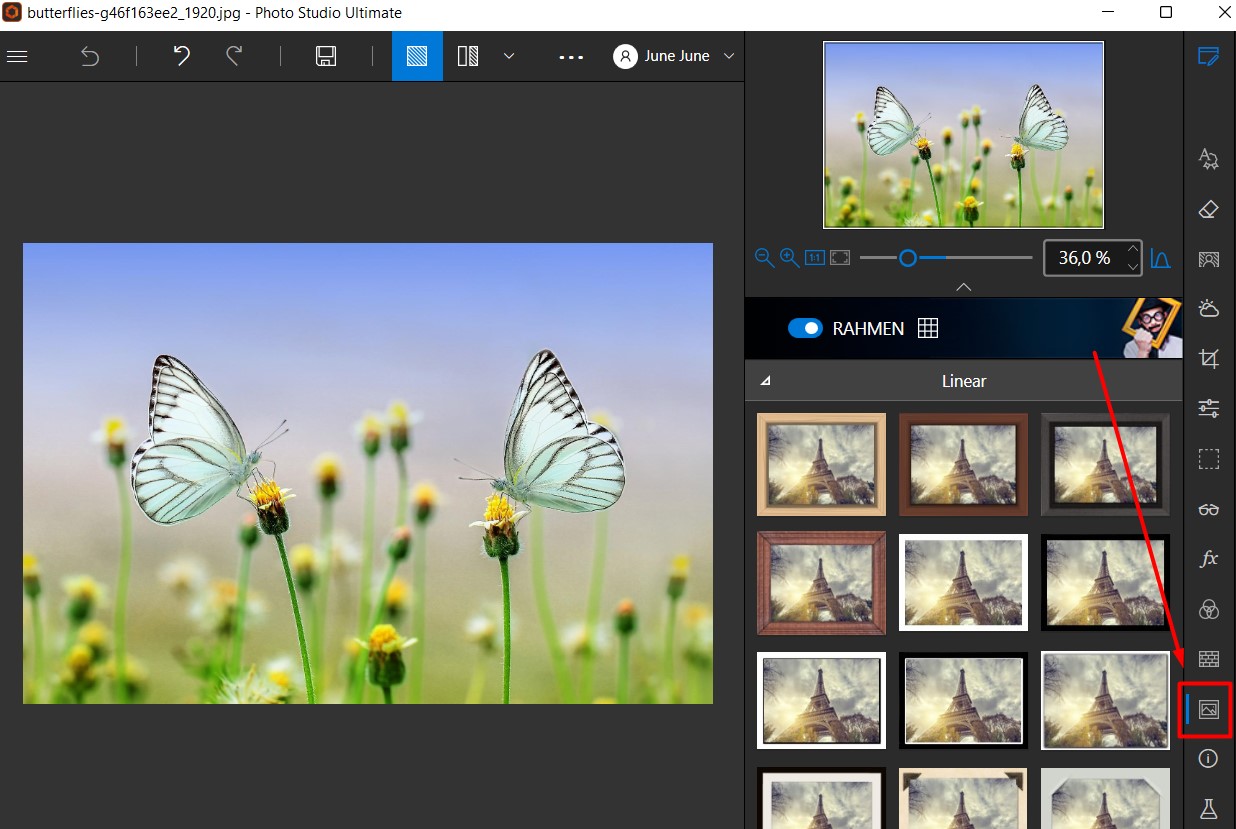Redo the last edit
This screenshot has height=829, width=1236.
pyautogui.click(x=234, y=56)
